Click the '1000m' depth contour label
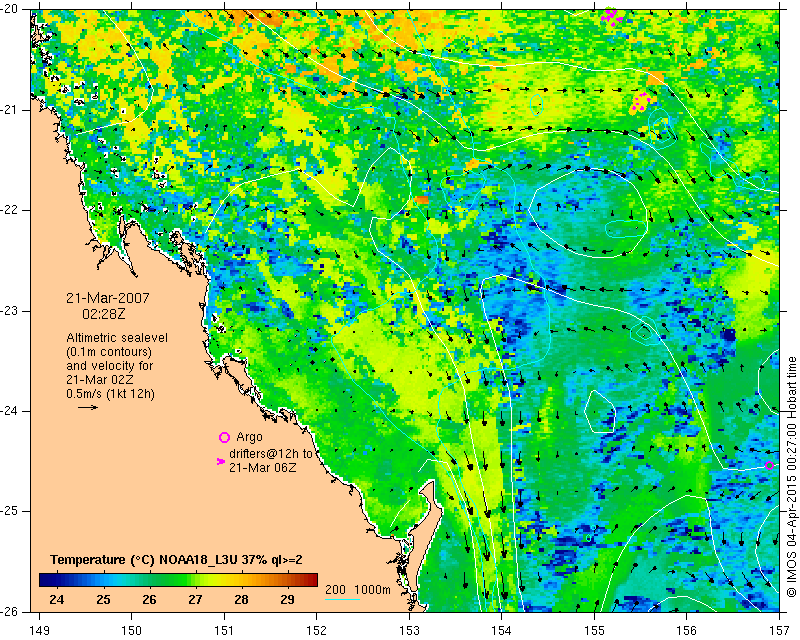The width and height of the screenshot is (800, 640). [x=372, y=589]
